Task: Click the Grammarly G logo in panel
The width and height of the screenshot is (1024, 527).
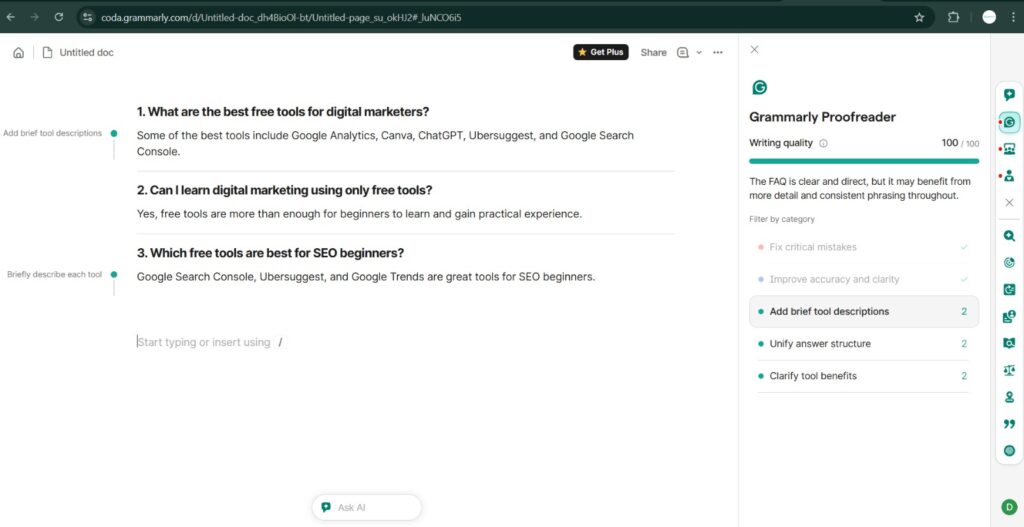Action: (759, 88)
